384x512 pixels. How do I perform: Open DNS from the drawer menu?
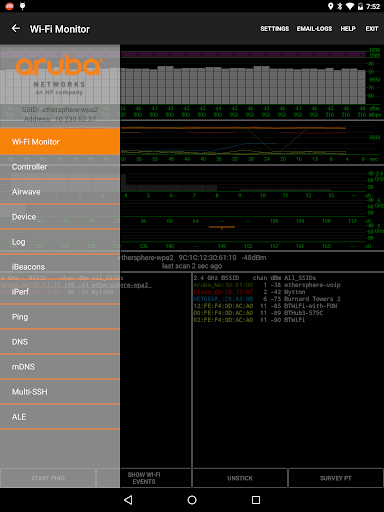(x=60, y=342)
